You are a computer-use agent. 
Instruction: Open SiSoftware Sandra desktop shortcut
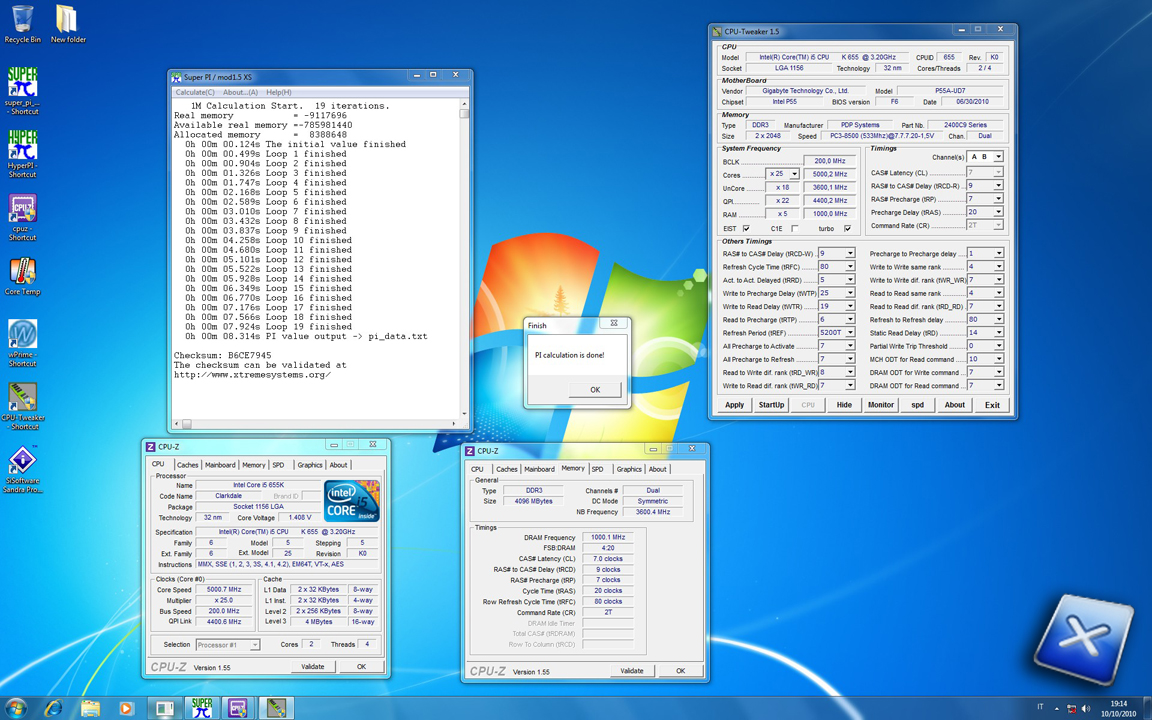[22, 462]
